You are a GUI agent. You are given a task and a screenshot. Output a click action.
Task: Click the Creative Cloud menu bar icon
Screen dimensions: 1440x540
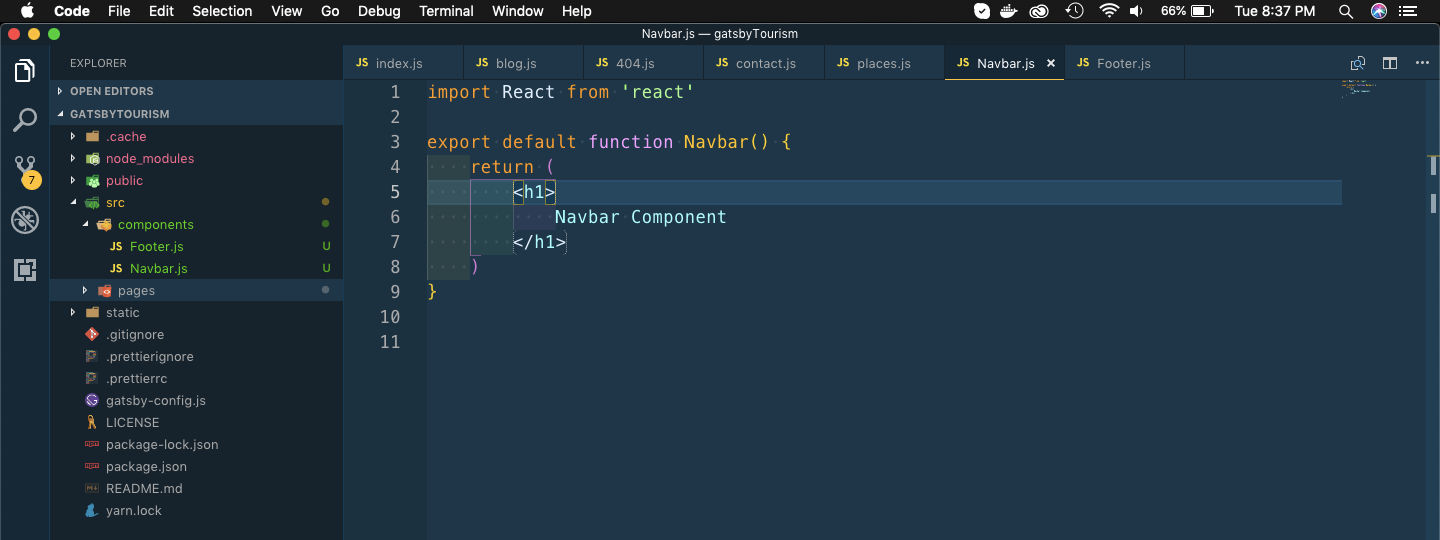pyautogui.click(x=1040, y=11)
